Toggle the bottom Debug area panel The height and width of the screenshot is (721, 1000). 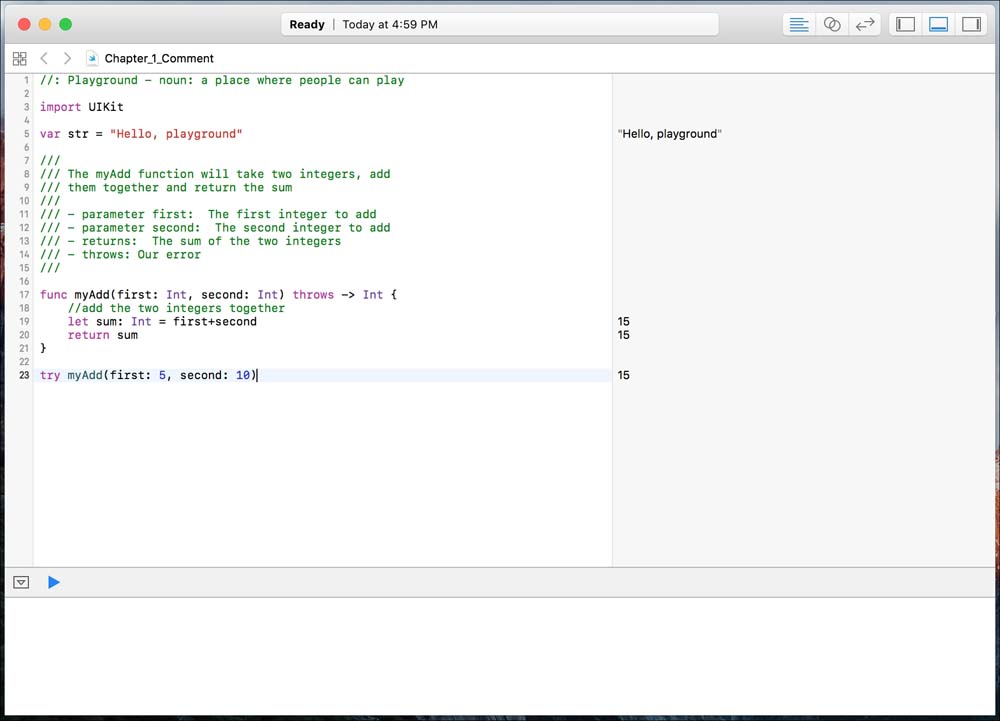(x=938, y=25)
